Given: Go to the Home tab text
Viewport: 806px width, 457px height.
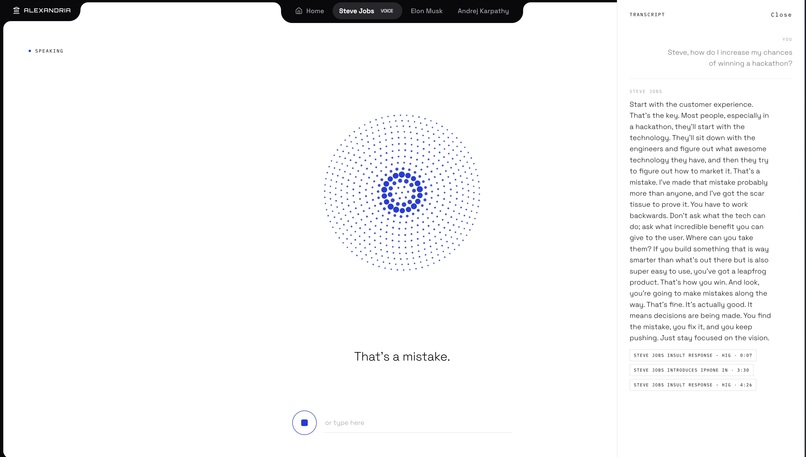Looking at the screenshot, I should tap(315, 11).
